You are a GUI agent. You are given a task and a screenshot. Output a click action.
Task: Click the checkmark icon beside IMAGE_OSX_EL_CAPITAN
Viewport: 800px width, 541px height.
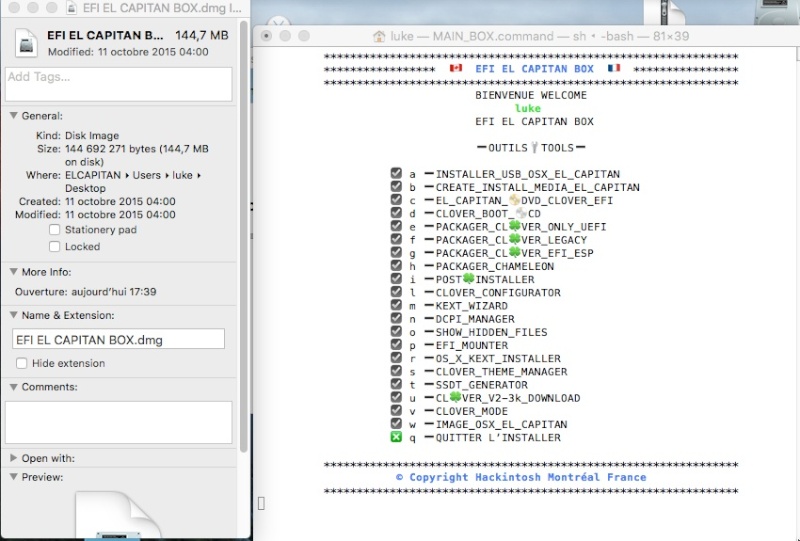tap(396, 424)
